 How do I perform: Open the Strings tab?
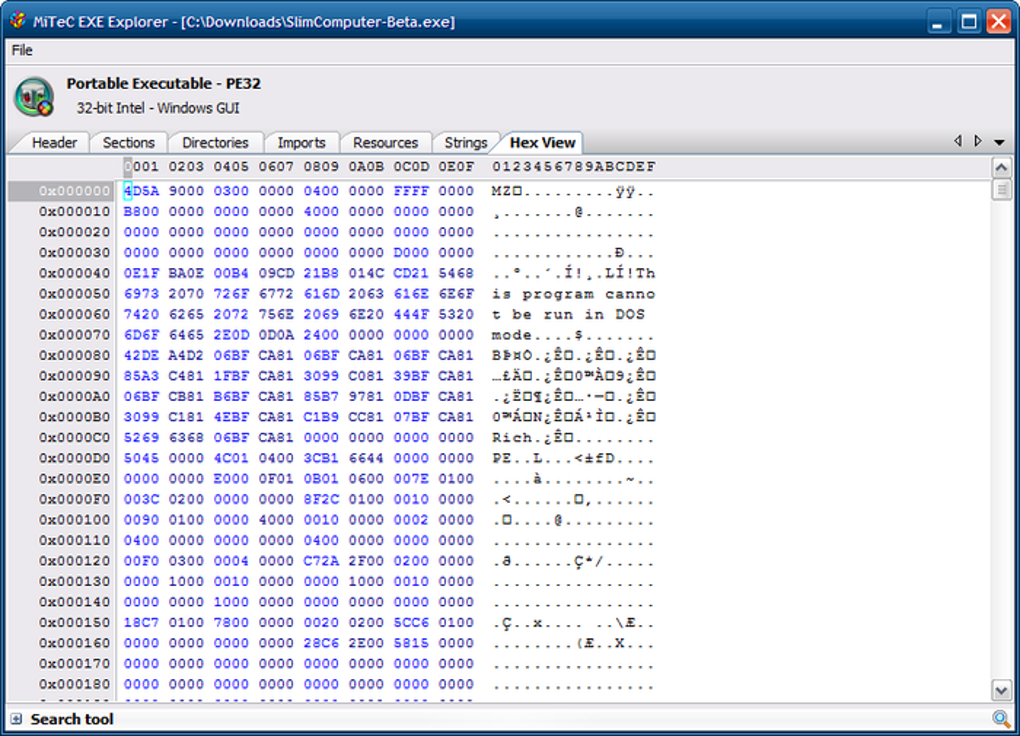pyautogui.click(x=465, y=143)
